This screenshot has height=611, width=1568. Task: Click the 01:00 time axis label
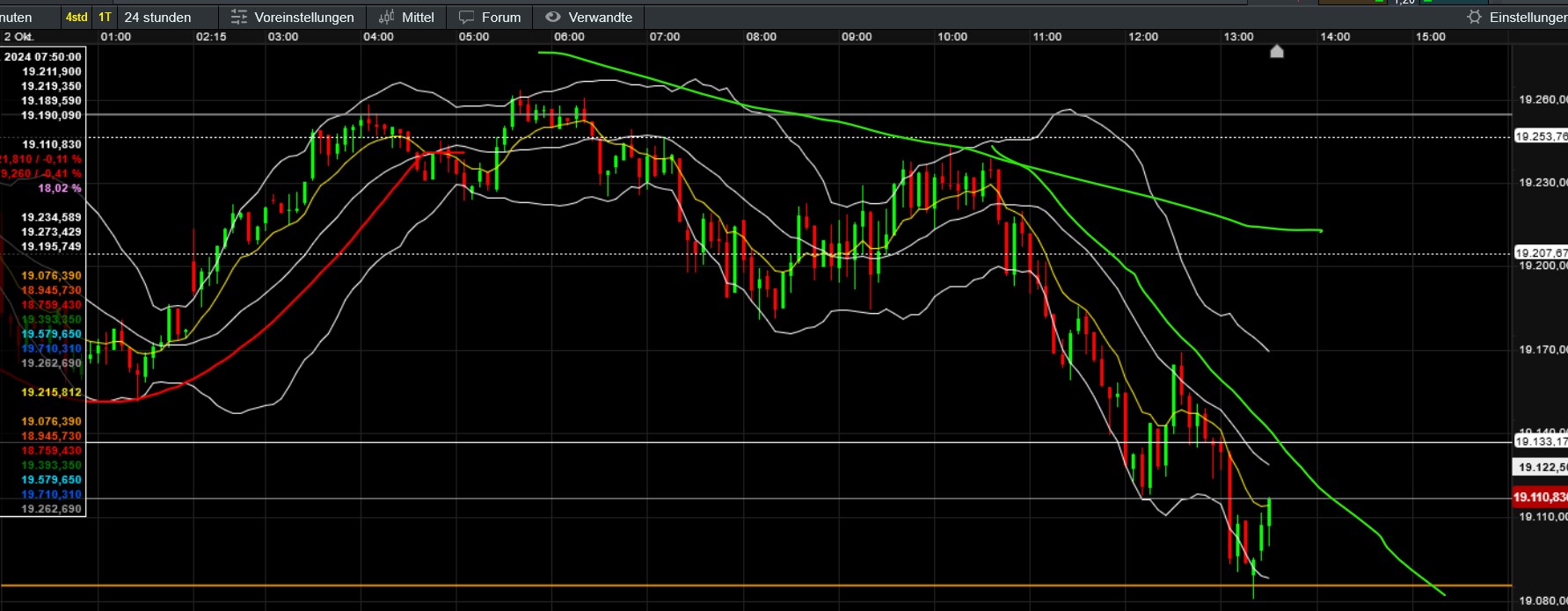[116, 37]
